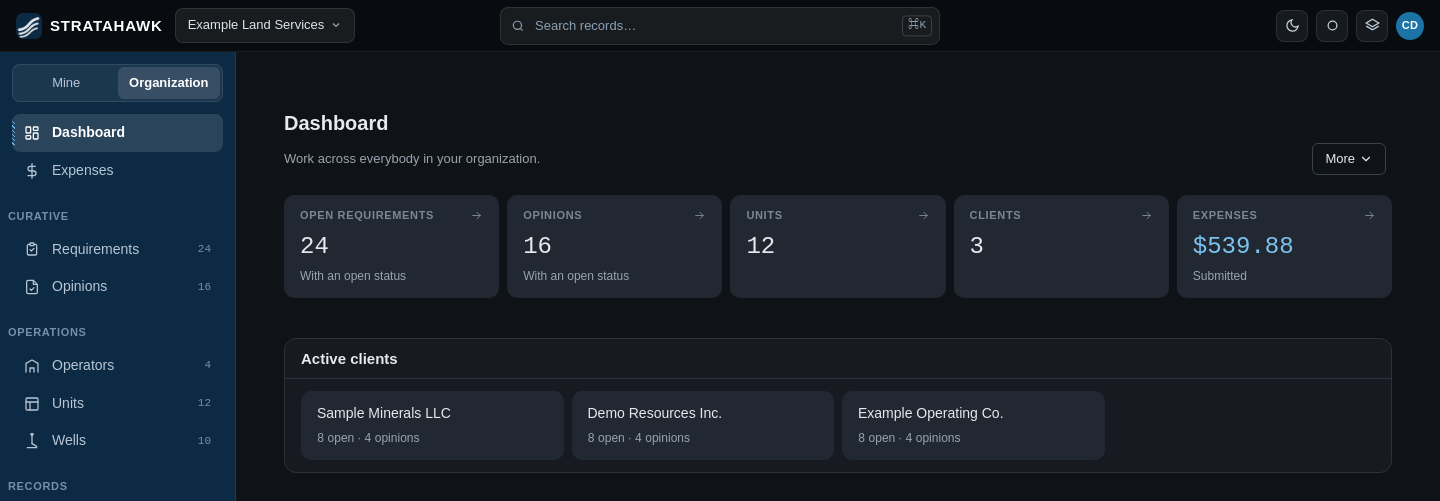
Task: Click the Operators badge count 4
Action: 208,365
